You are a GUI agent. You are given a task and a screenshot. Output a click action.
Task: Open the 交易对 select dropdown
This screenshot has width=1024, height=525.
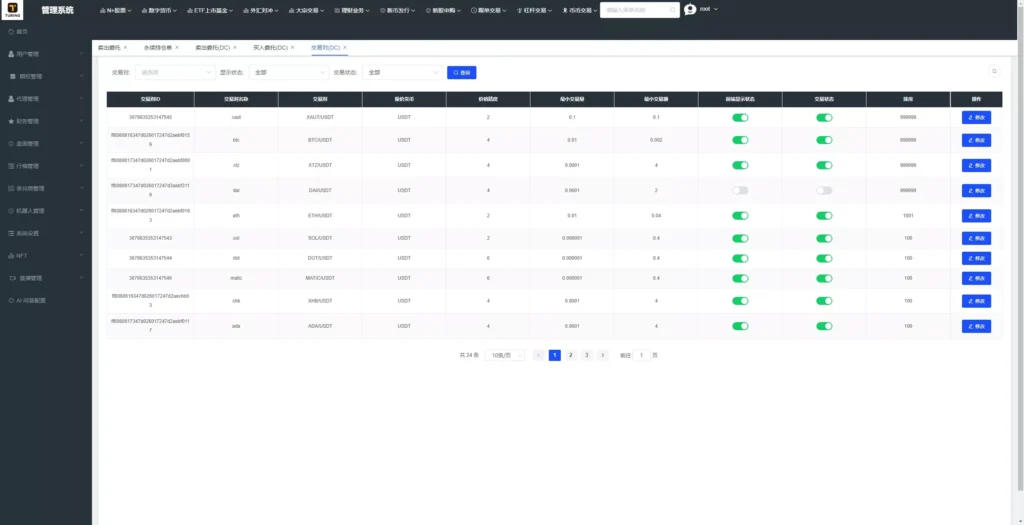[x=175, y=72]
